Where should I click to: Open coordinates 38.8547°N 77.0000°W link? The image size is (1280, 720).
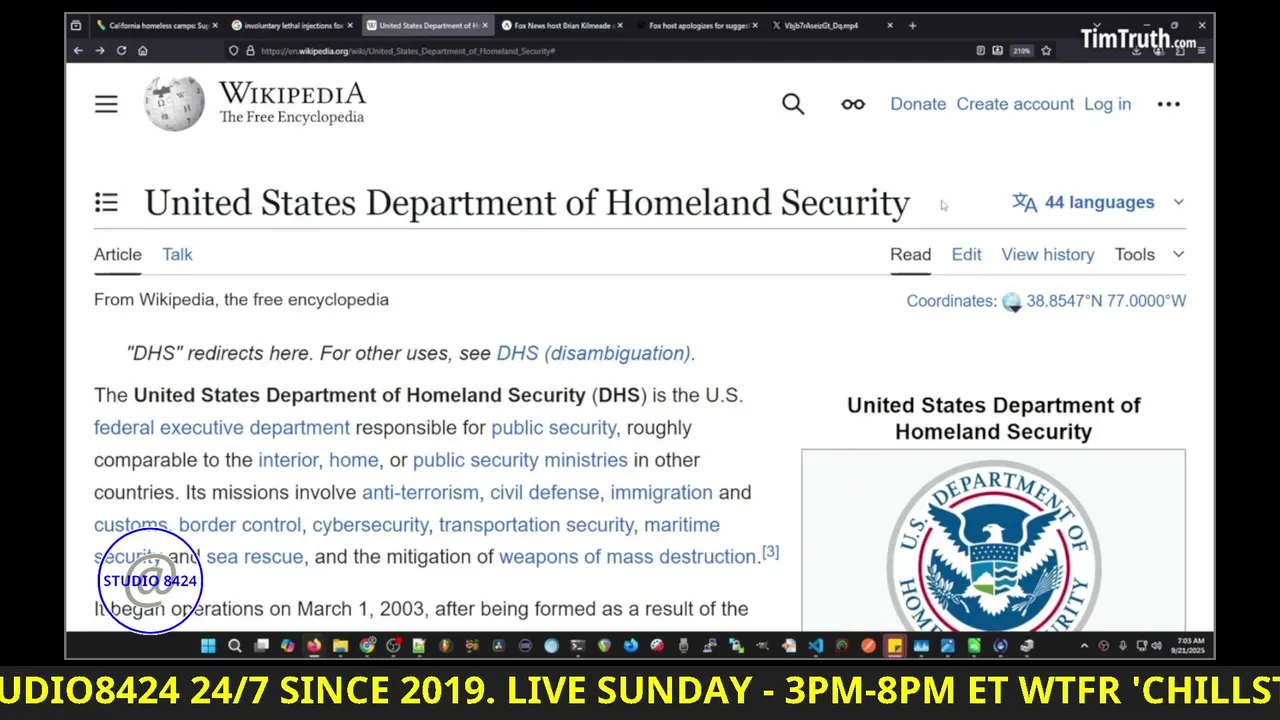(x=1106, y=301)
